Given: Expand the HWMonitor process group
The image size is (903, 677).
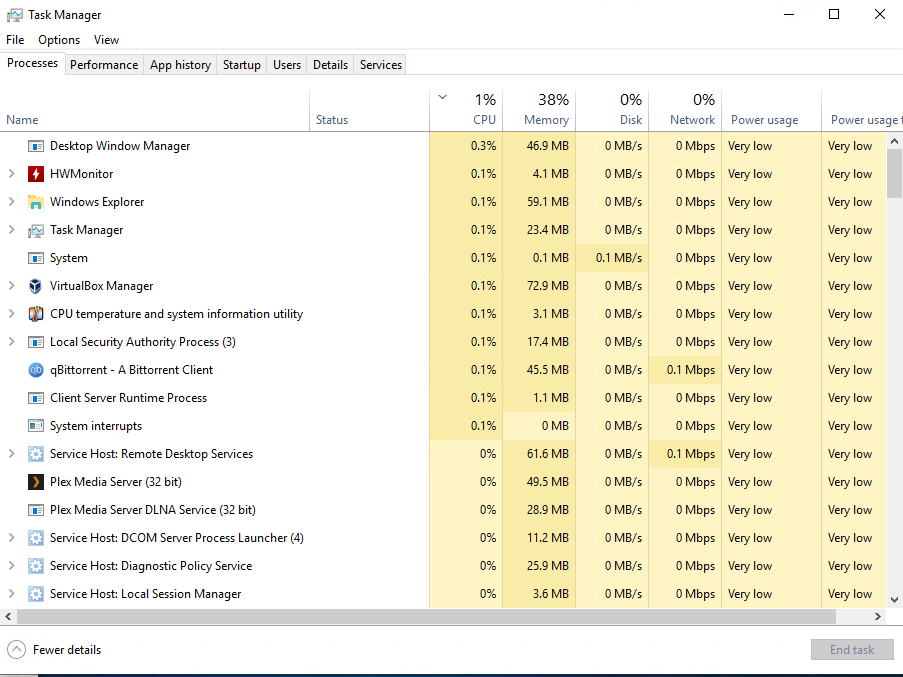Looking at the screenshot, I should 12,174.
